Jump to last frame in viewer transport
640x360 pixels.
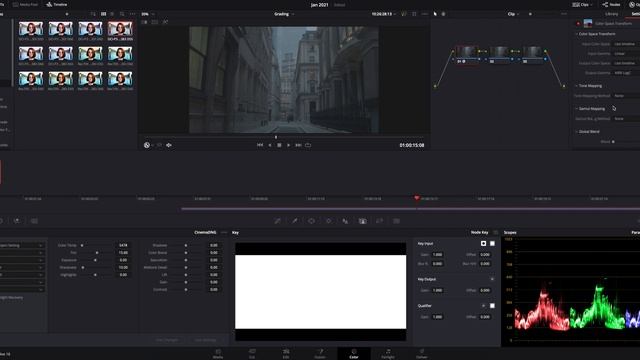[298, 145]
